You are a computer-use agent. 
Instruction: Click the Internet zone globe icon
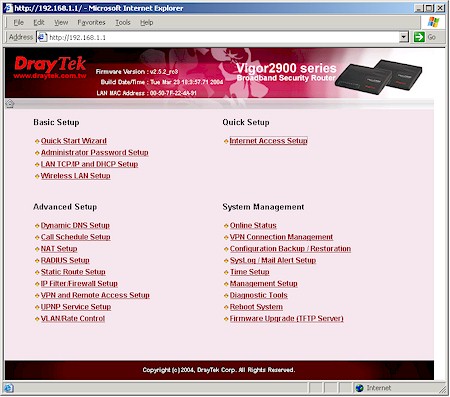(359, 388)
